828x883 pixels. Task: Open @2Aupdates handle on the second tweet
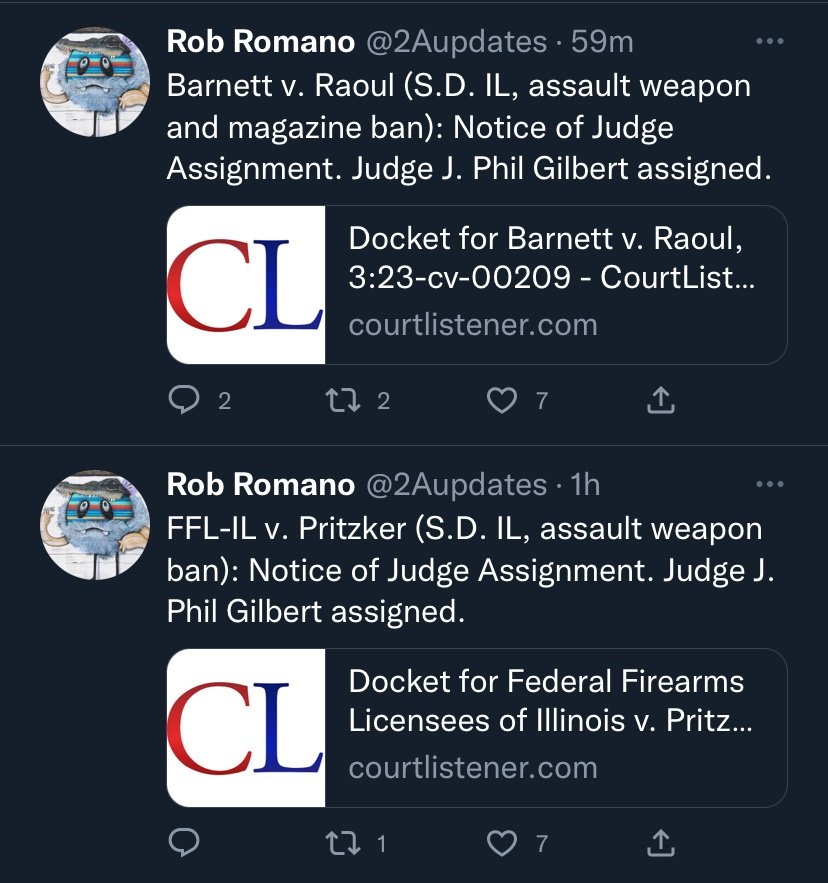coord(457,485)
